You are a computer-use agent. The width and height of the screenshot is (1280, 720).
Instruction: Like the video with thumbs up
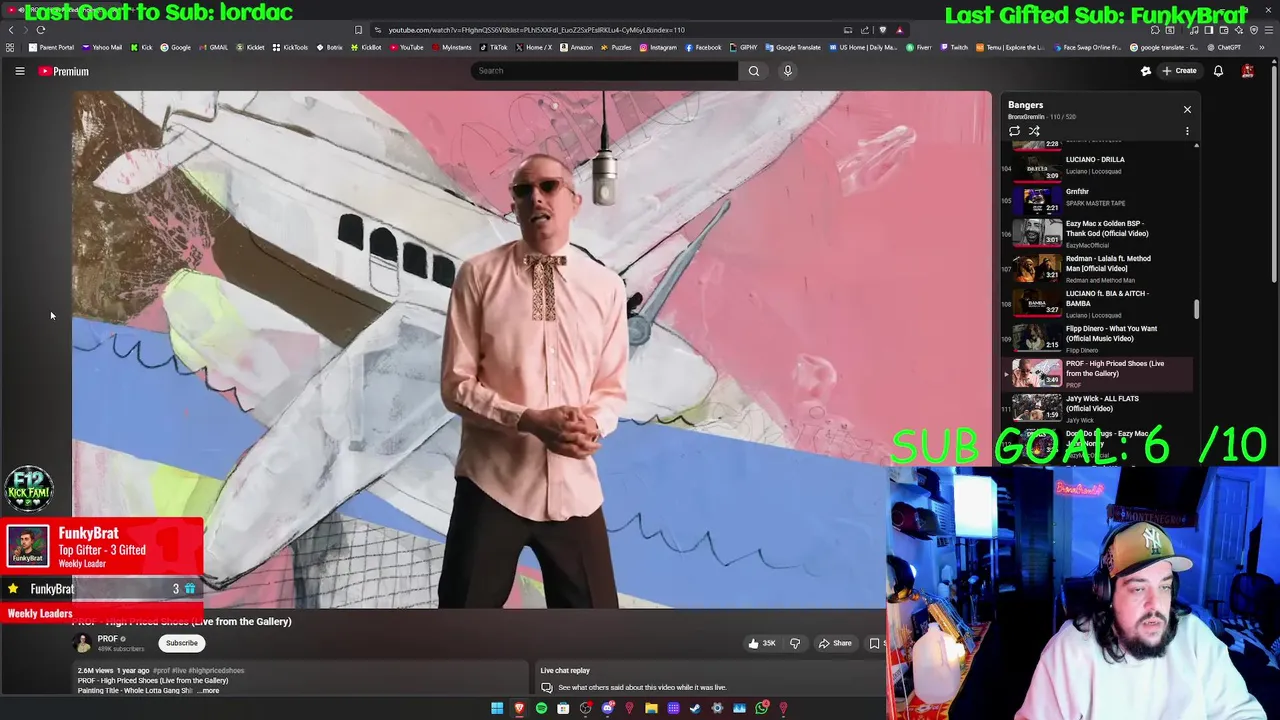point(761,643)
